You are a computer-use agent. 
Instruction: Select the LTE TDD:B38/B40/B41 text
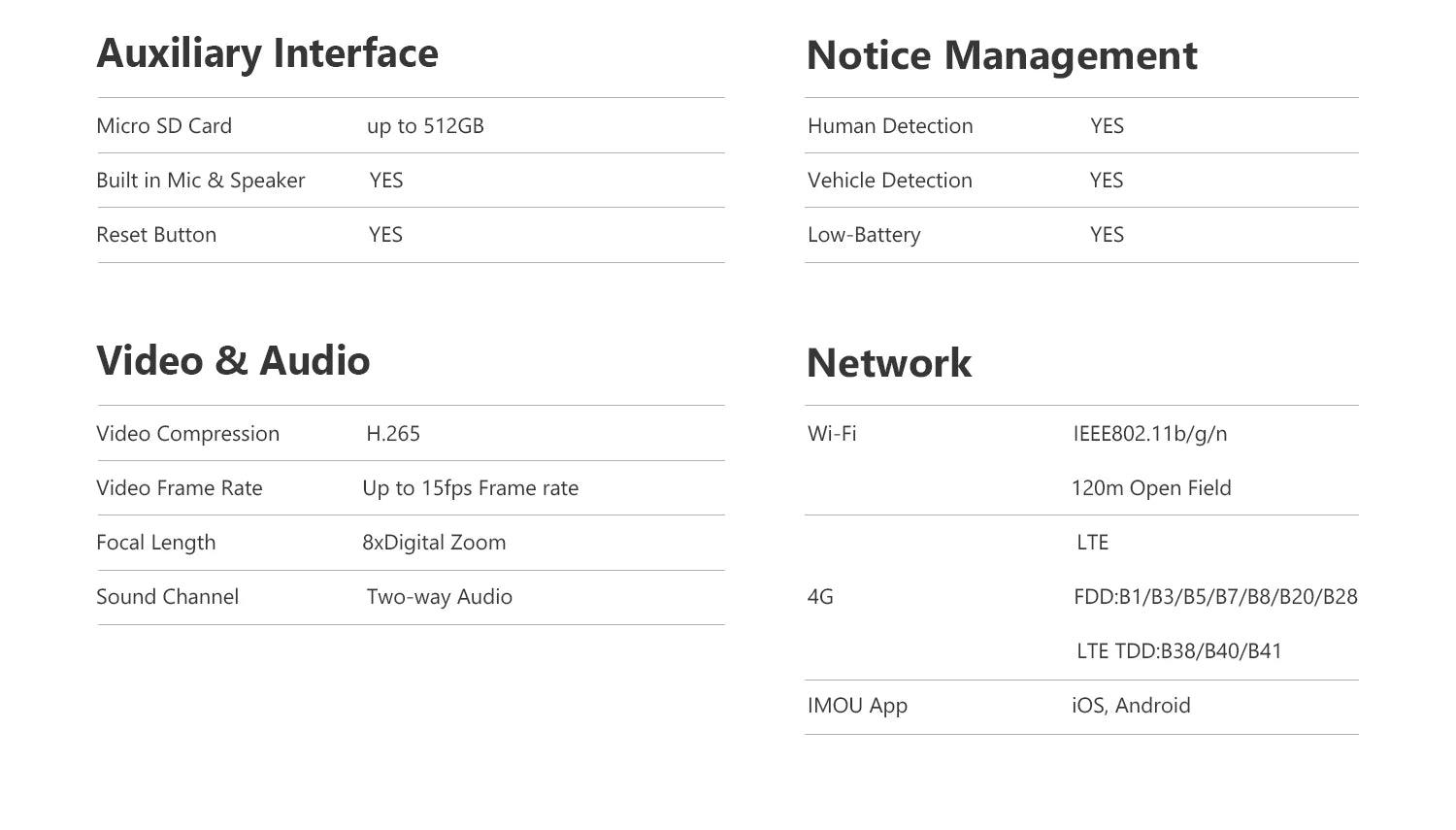click(x=1179, y=651)
